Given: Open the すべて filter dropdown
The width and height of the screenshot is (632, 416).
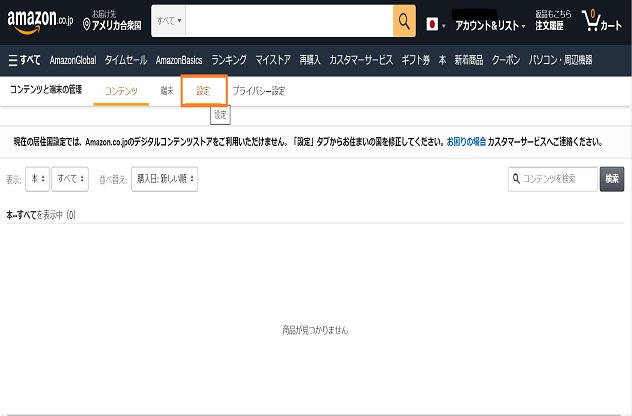Looking at the screenshot, I should click(70, 179).
